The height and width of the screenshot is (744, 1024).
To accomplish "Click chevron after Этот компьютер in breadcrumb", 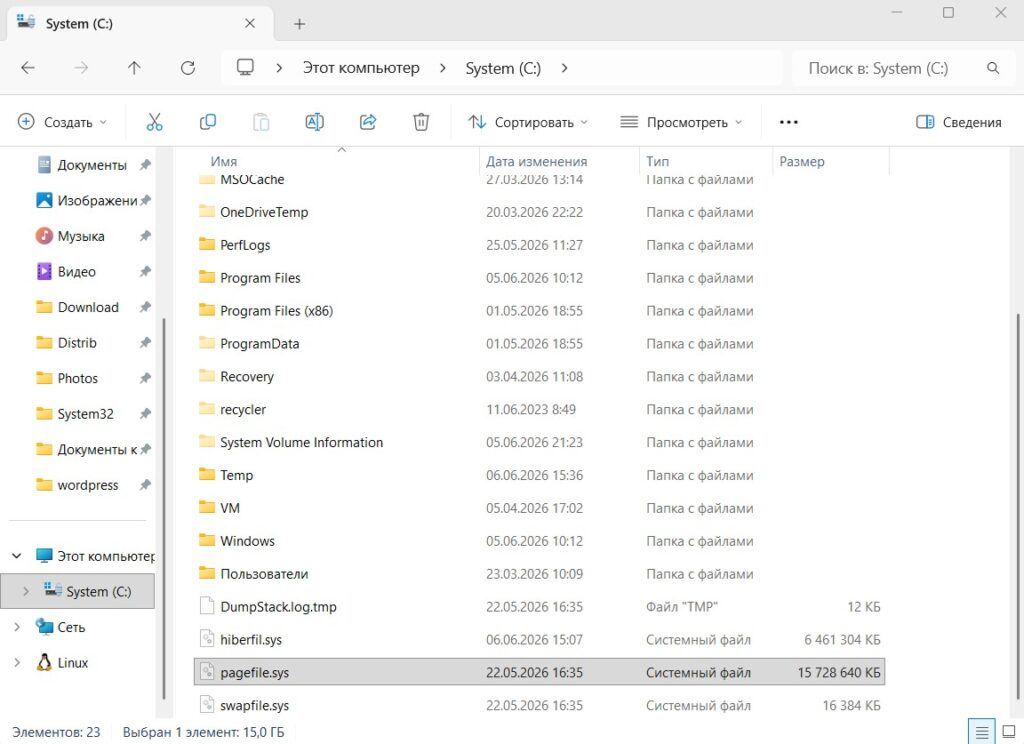I will click(443, 68).
